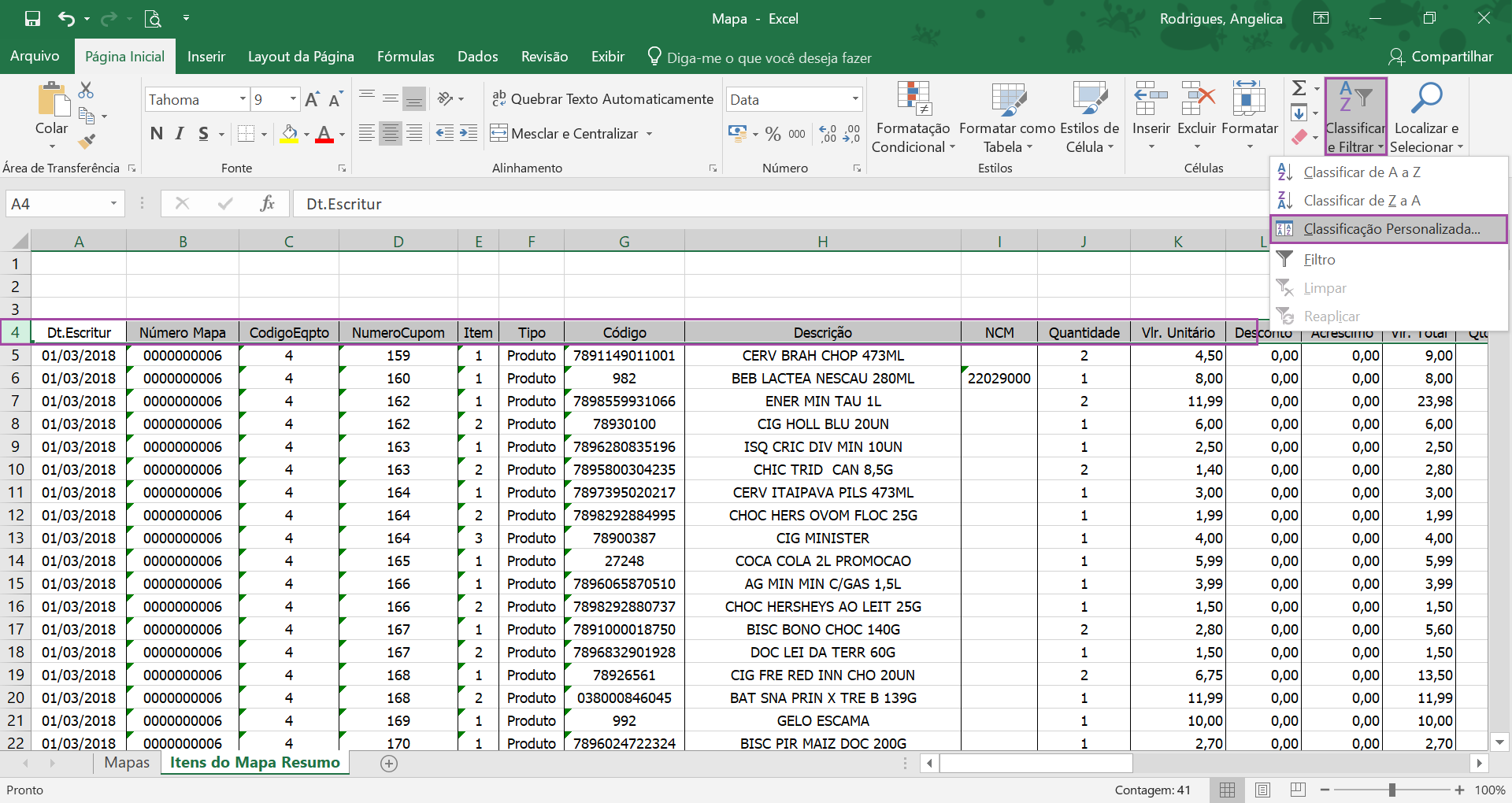This screenshot has height=803, width=1512.
Task: Open print preview from the quick access toolbar
Action: click(x=153, y=18)
